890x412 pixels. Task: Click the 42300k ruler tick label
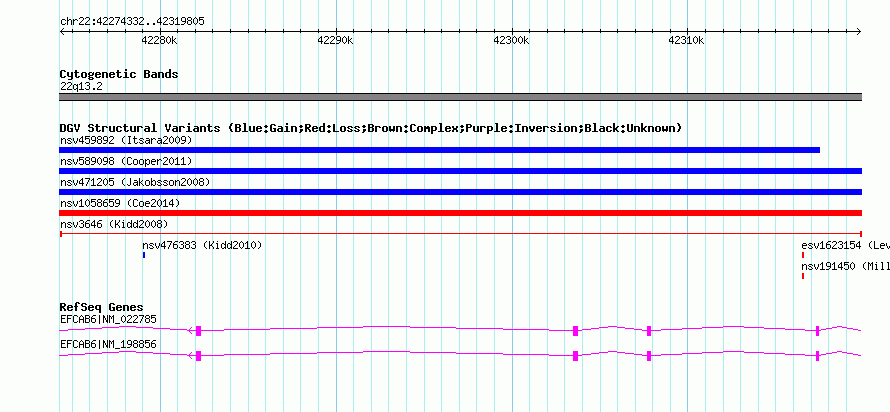click(x=511, y=41)
